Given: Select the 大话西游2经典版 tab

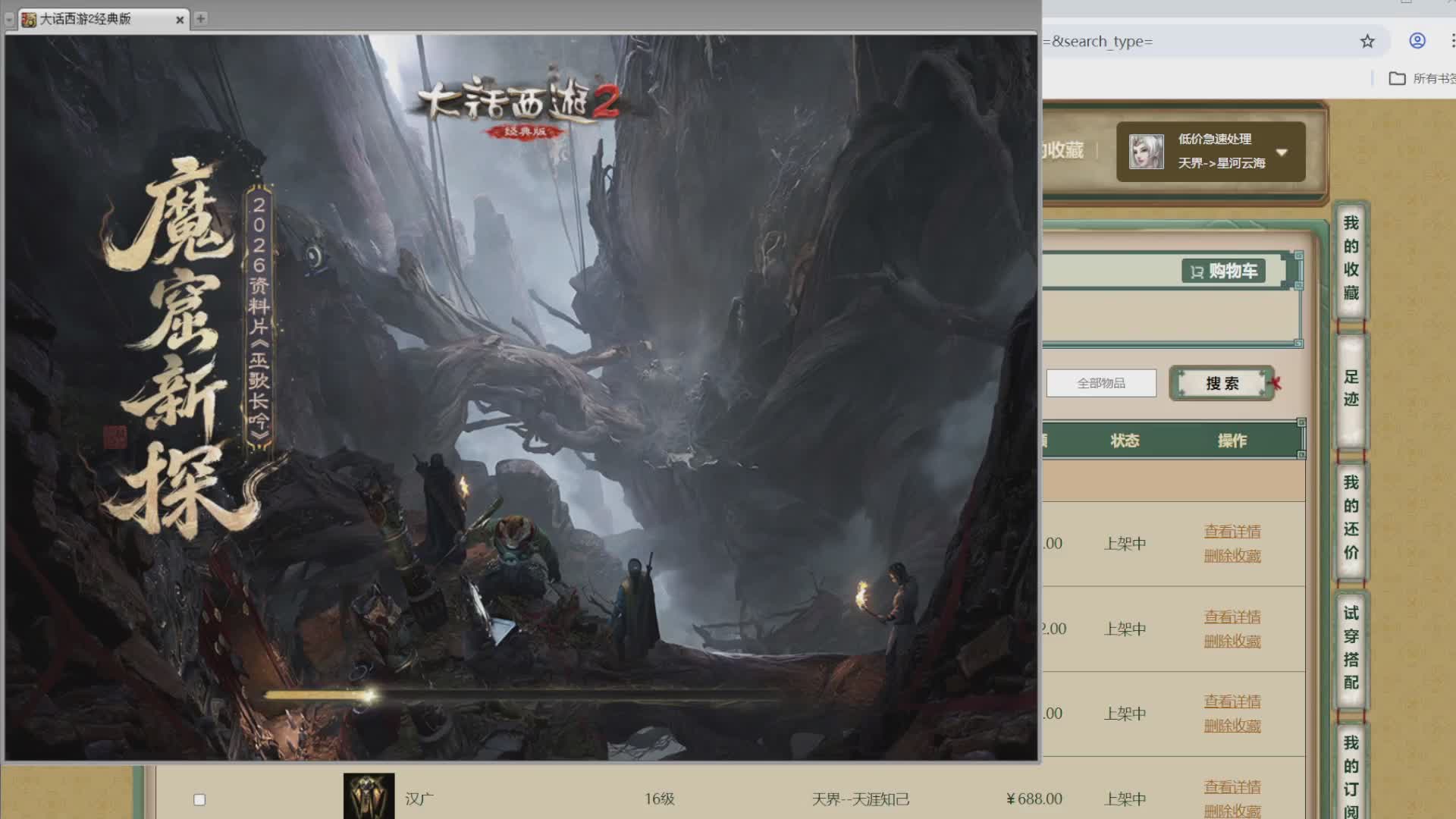Looking at the screenshot, I should click(x=103, y=19).
